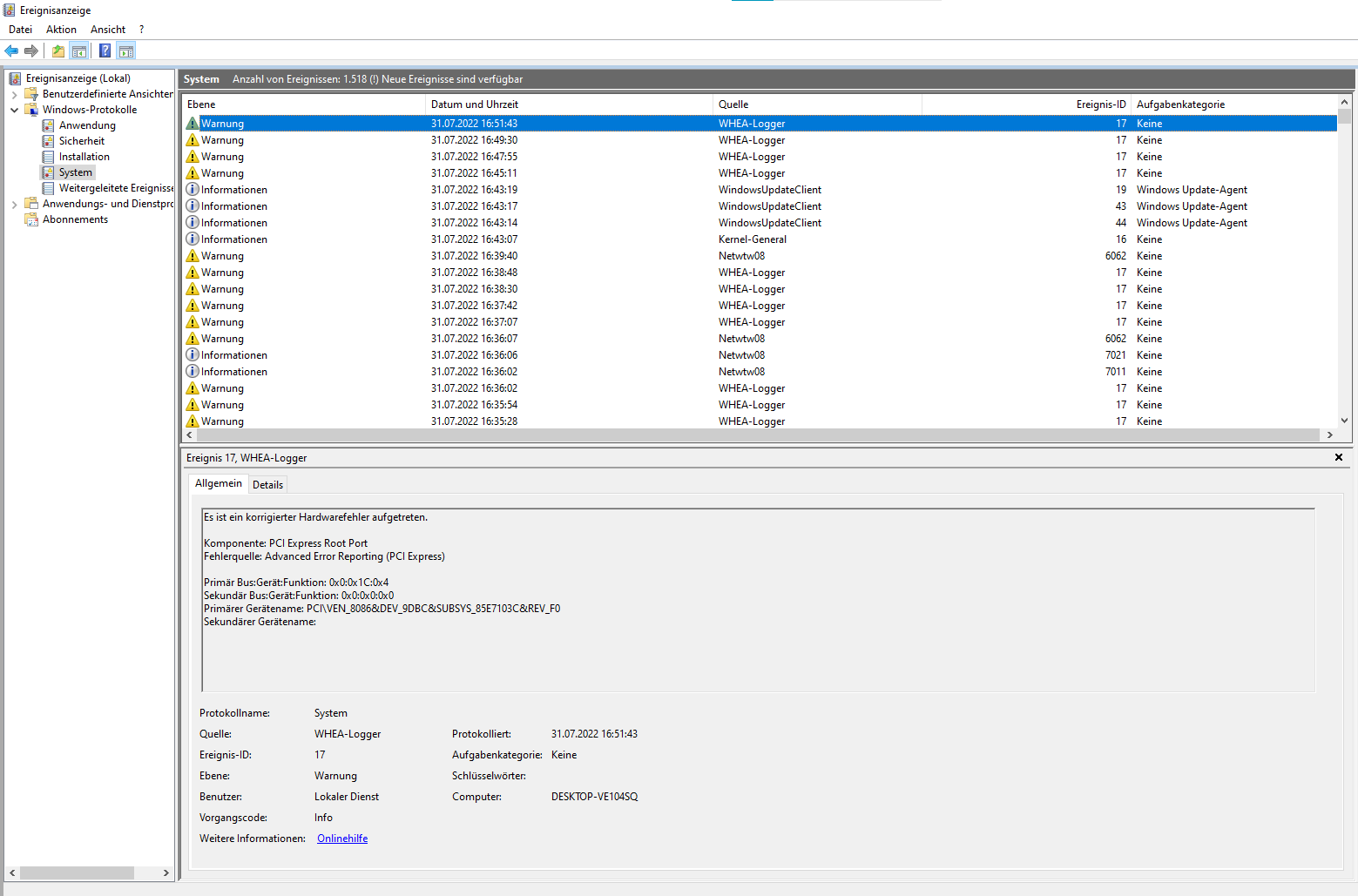The height and width of the screenshot is (896, 1358).
Task: Collapse the Windows-Protokolle tree node
Action: [14, 110]
